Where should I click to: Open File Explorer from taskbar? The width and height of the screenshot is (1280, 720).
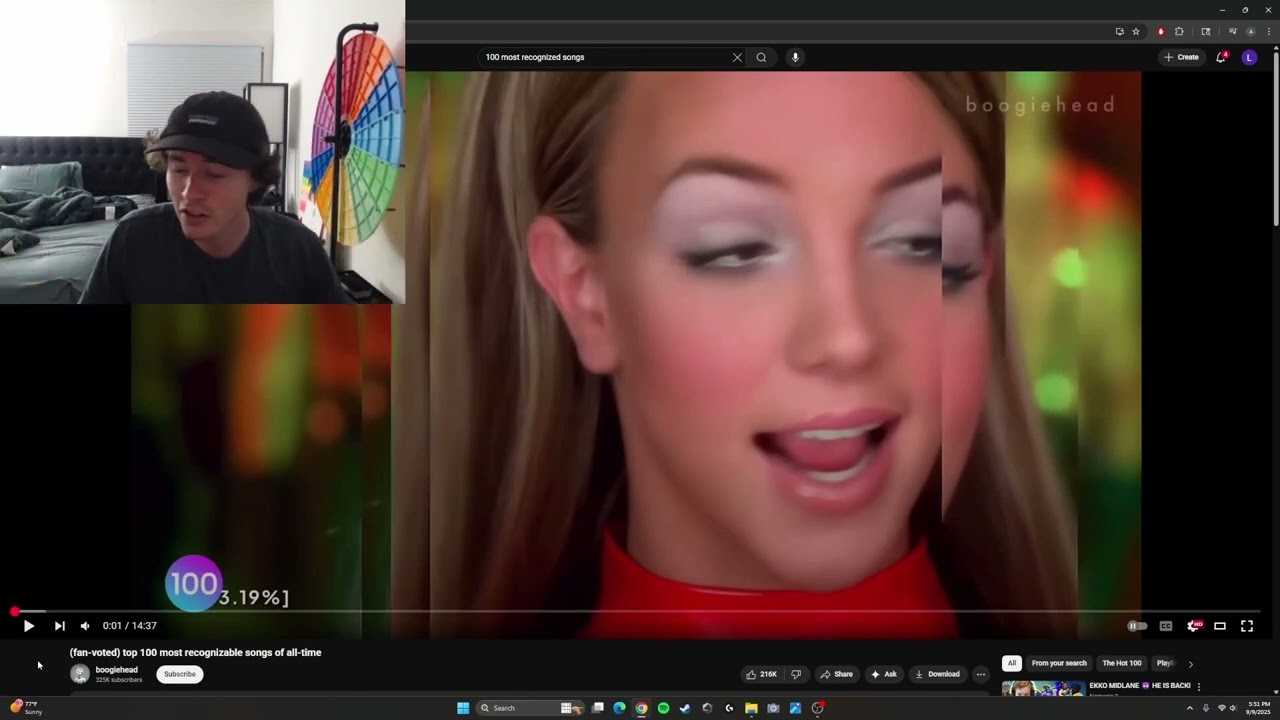tap(751, 708)
